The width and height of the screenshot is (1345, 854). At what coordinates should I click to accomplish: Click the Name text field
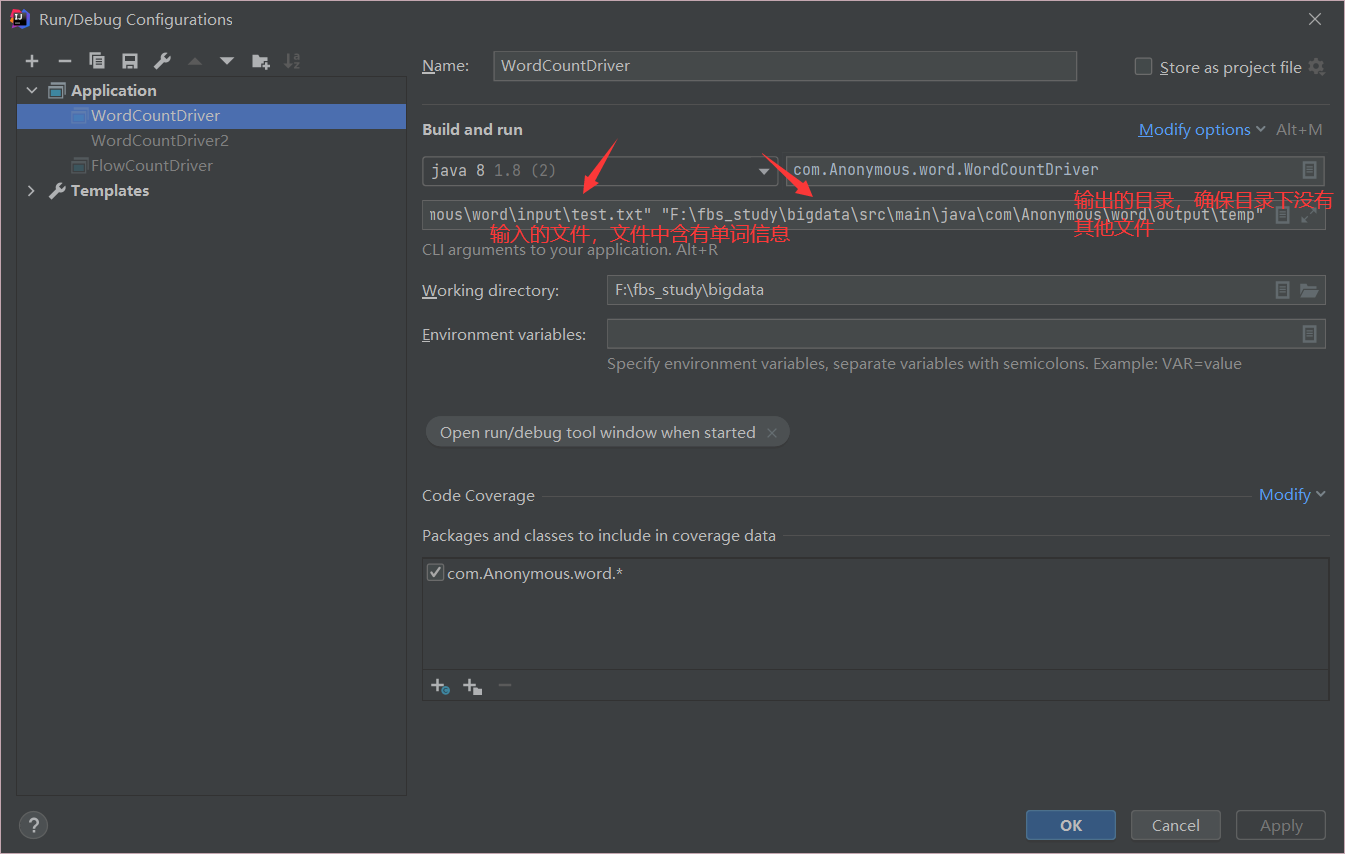785,66
